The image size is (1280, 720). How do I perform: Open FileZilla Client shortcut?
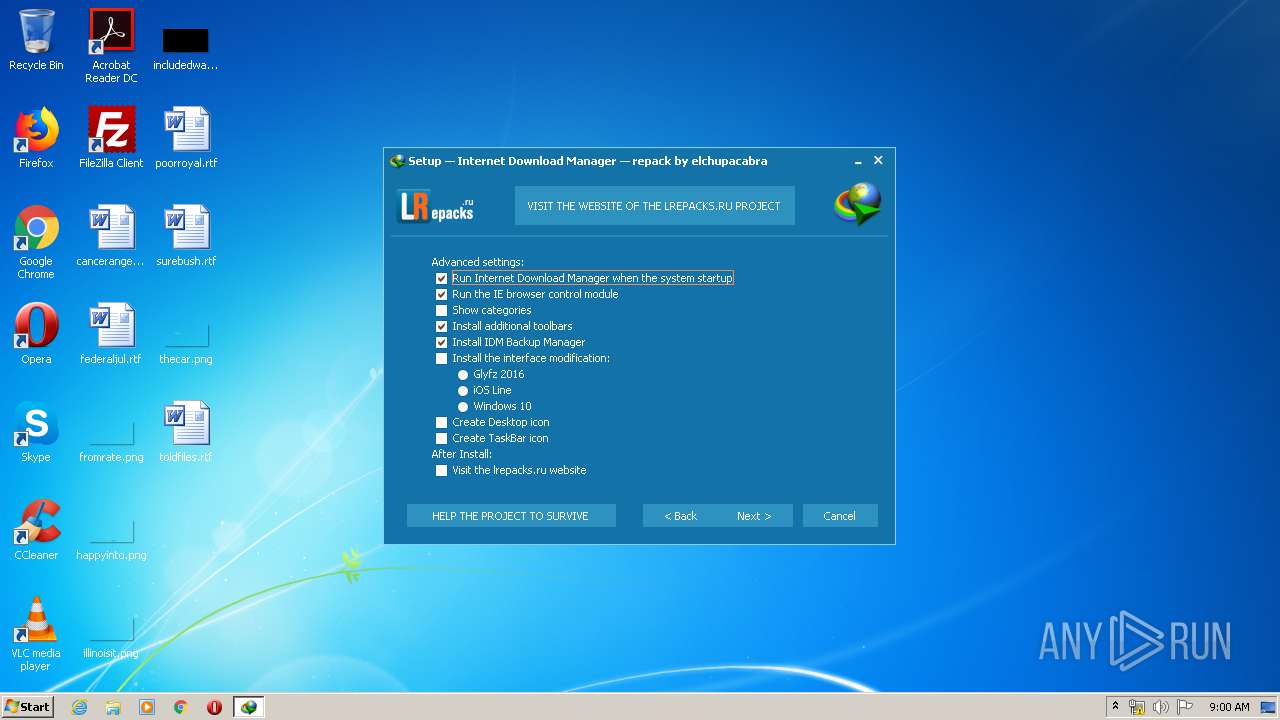pyautogui.click(x=111, y=138)
